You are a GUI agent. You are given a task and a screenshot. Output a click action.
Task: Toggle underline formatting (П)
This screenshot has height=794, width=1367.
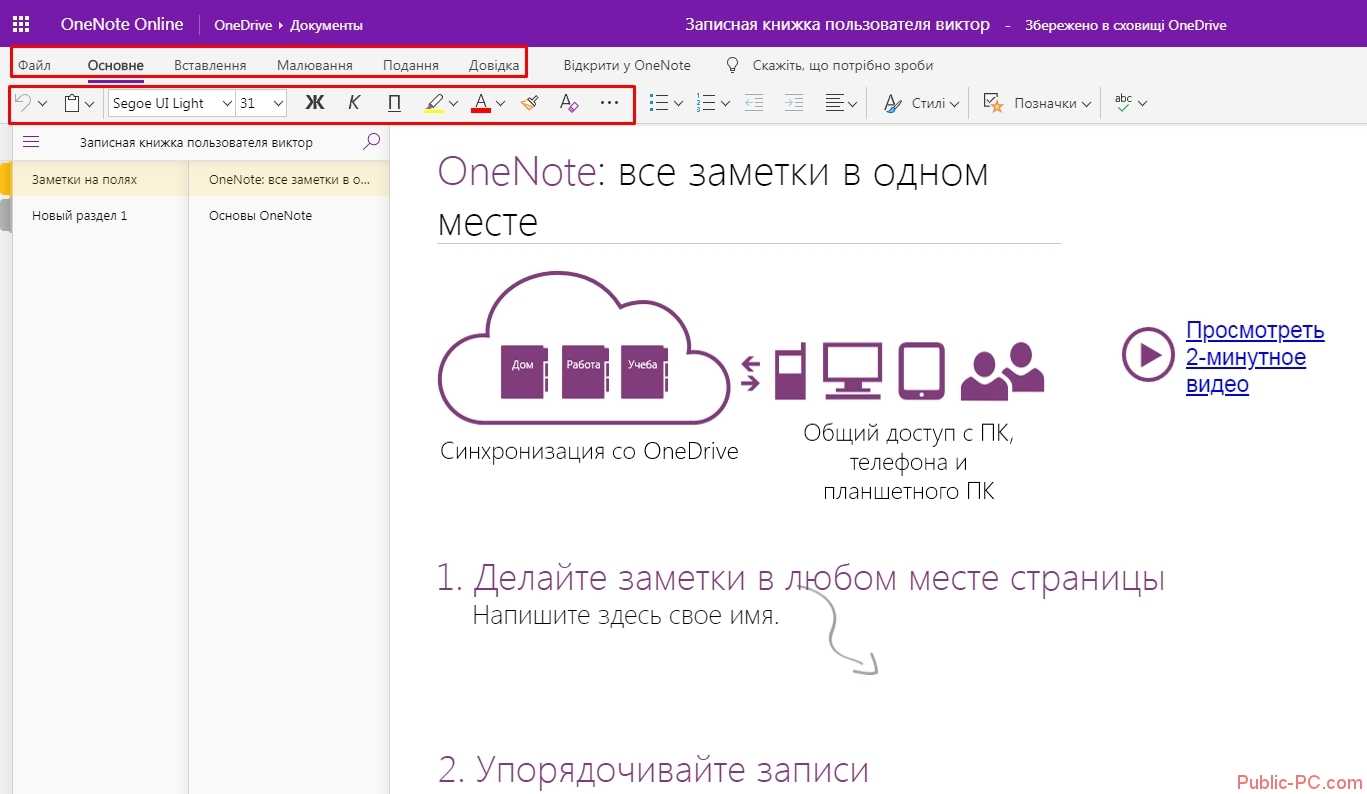[x=394, y=103]
